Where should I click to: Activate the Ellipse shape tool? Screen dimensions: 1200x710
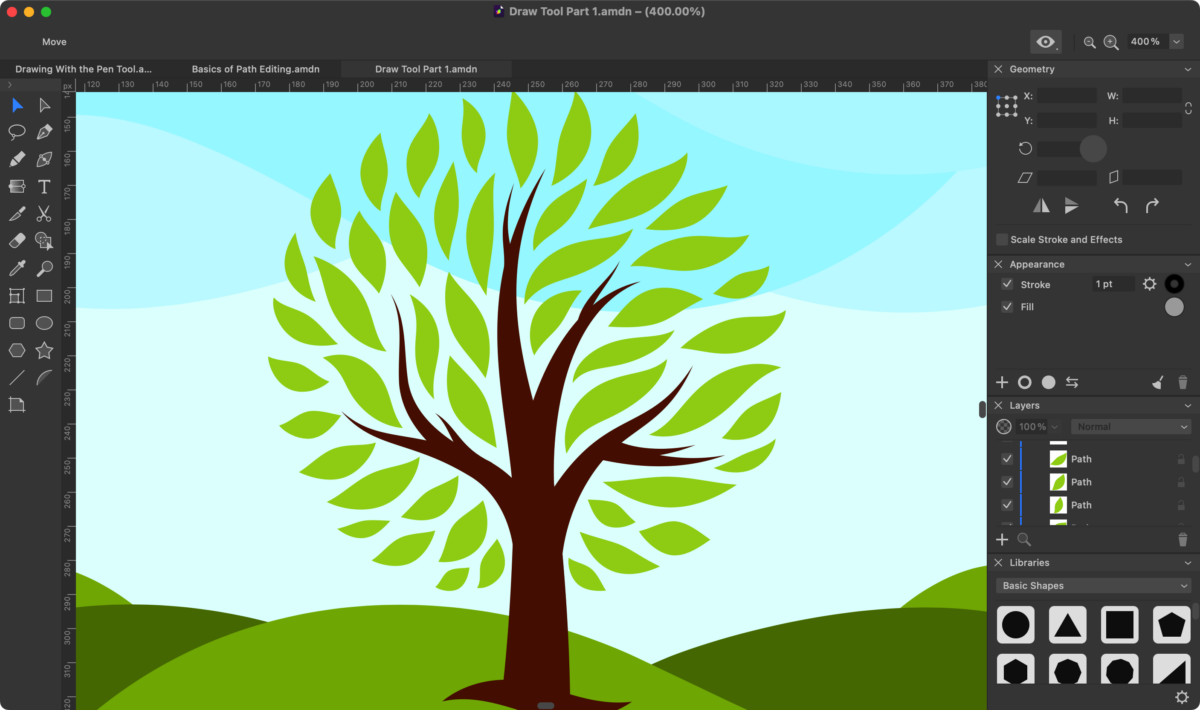44,323
